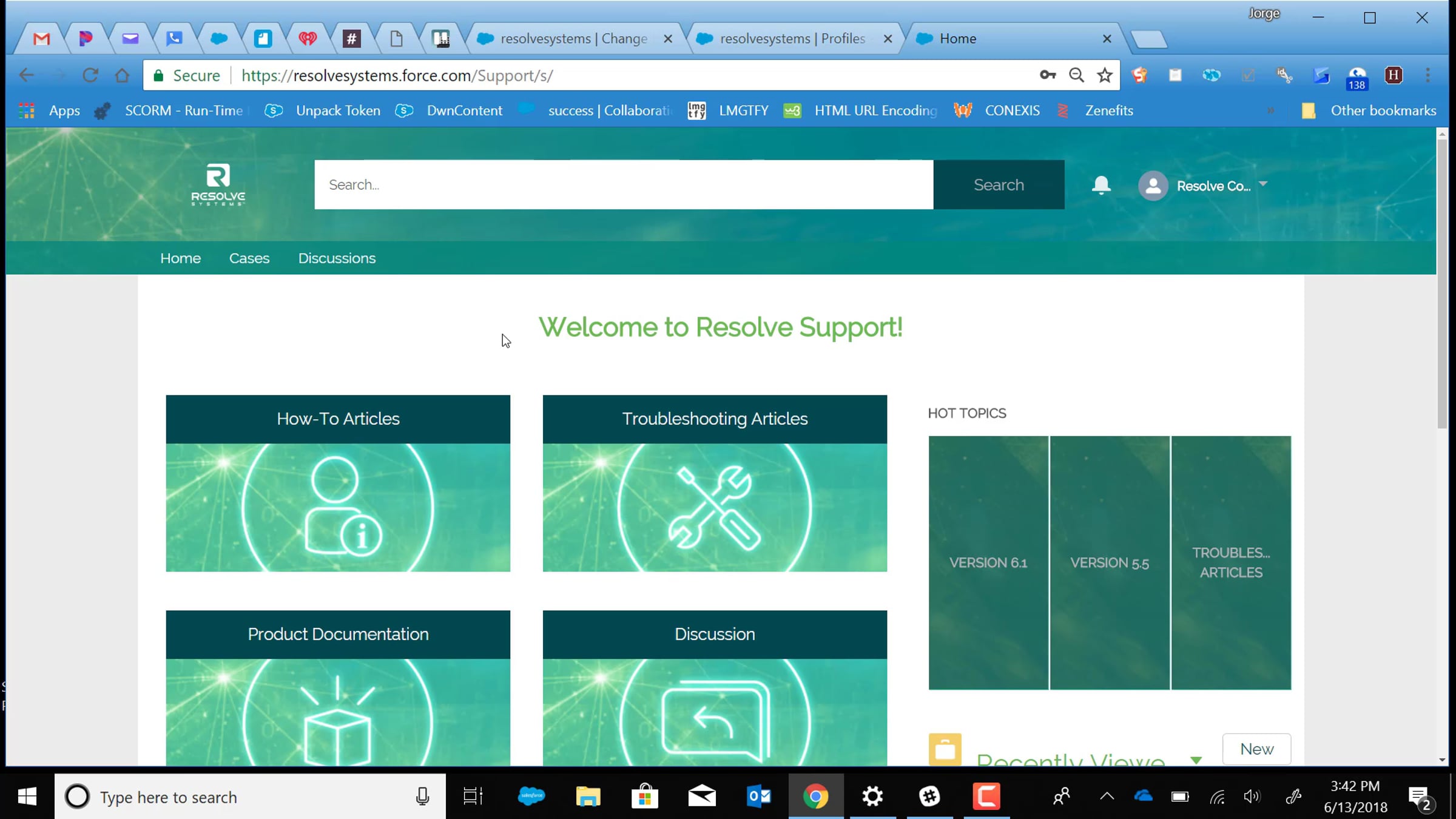Image resolution: width=1456 pixels, height=819 pixels.
Task: Click the Search... input field
Action: [623, 185]
